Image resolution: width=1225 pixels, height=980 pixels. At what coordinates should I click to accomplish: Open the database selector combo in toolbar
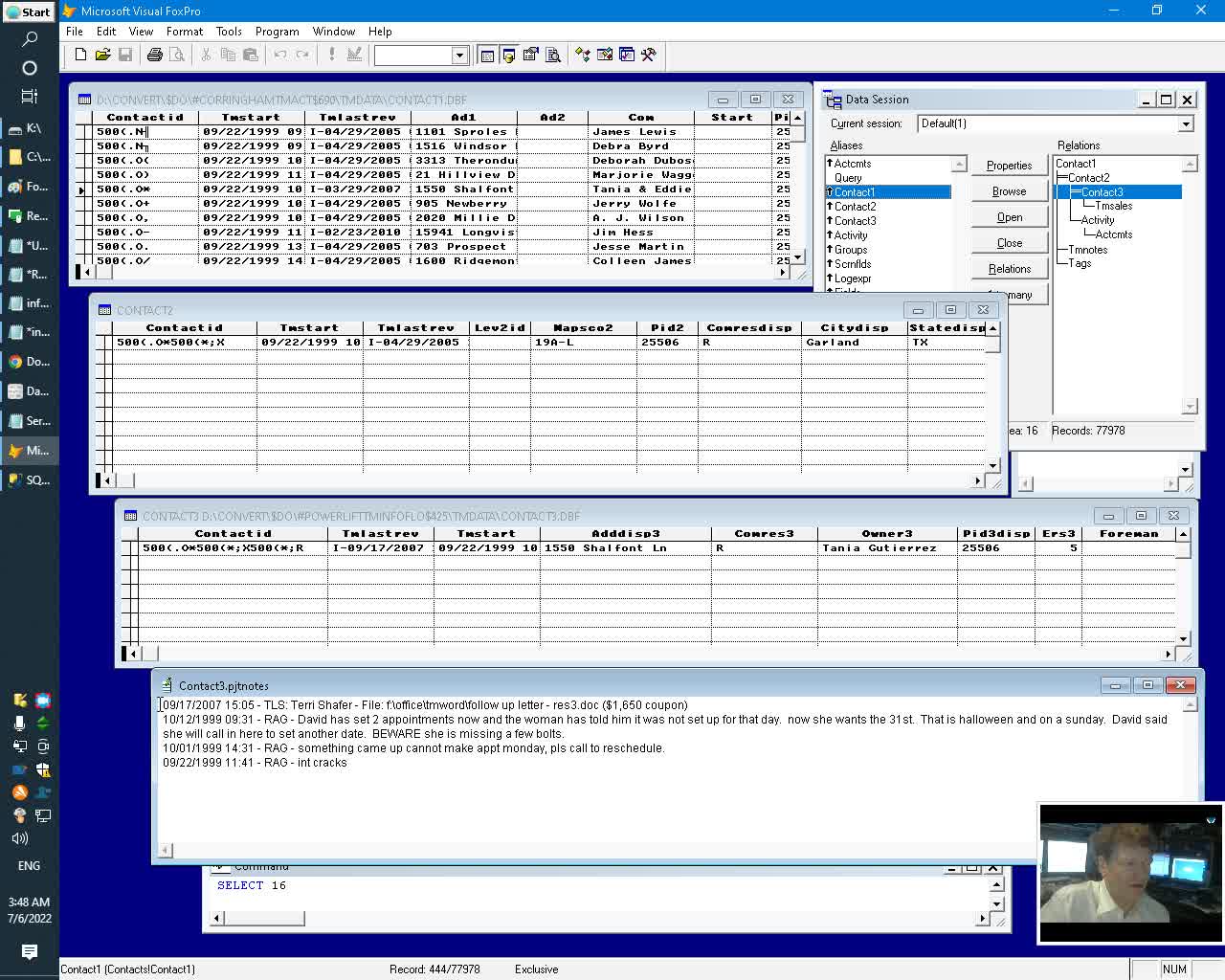click(421, 56)
